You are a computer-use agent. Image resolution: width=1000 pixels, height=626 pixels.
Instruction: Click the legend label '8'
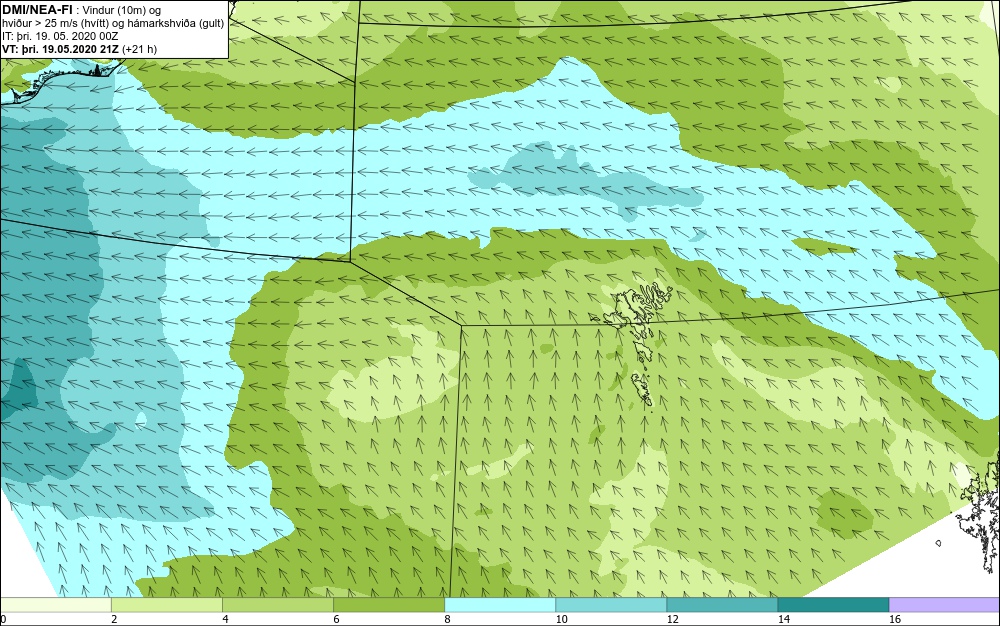pos(448,619)
